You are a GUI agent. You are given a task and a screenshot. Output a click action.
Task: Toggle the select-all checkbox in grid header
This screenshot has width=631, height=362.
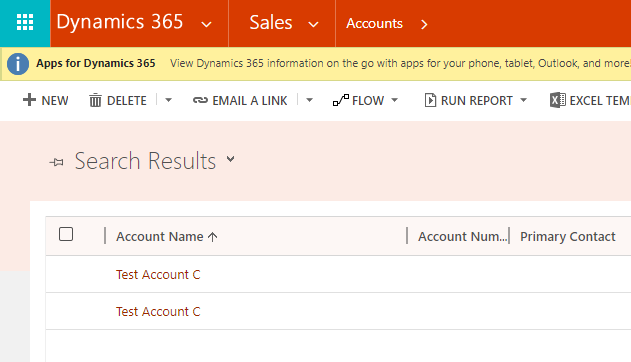tap(66, 234)
